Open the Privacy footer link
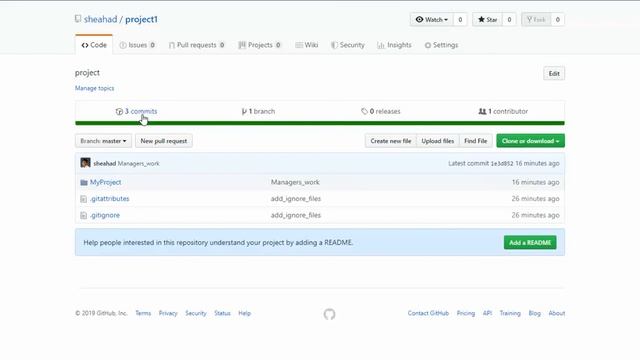This screenshot has height=360, width=640. [x=168, y=313]
